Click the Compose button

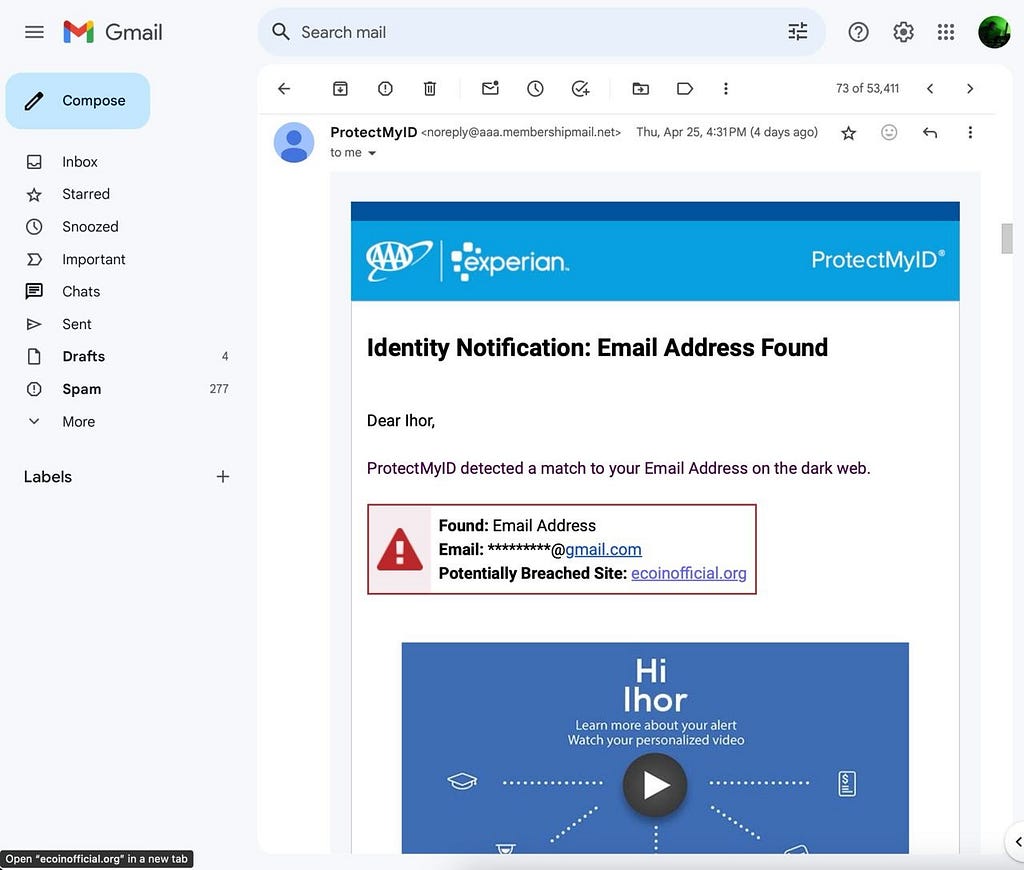(78, 101)
